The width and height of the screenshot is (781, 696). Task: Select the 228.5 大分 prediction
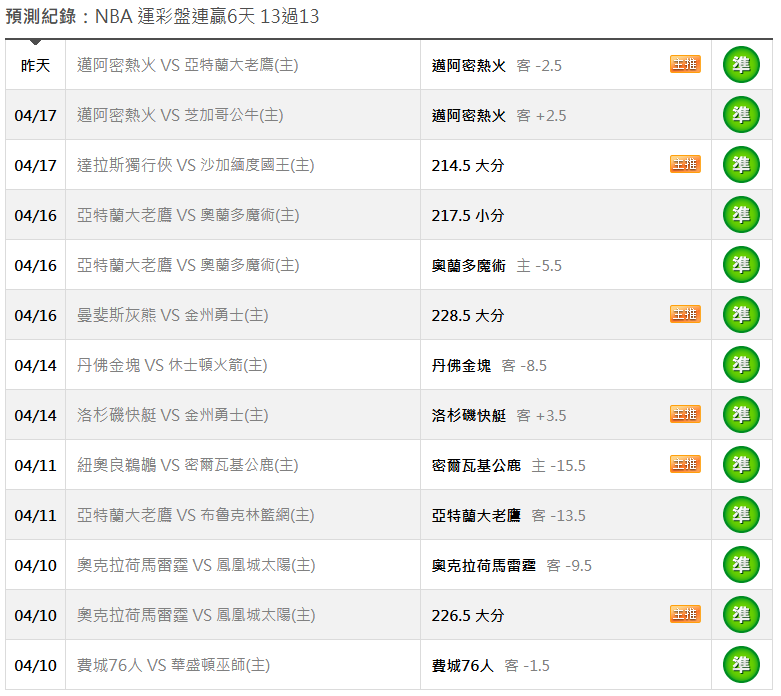[x=468, y=316]
